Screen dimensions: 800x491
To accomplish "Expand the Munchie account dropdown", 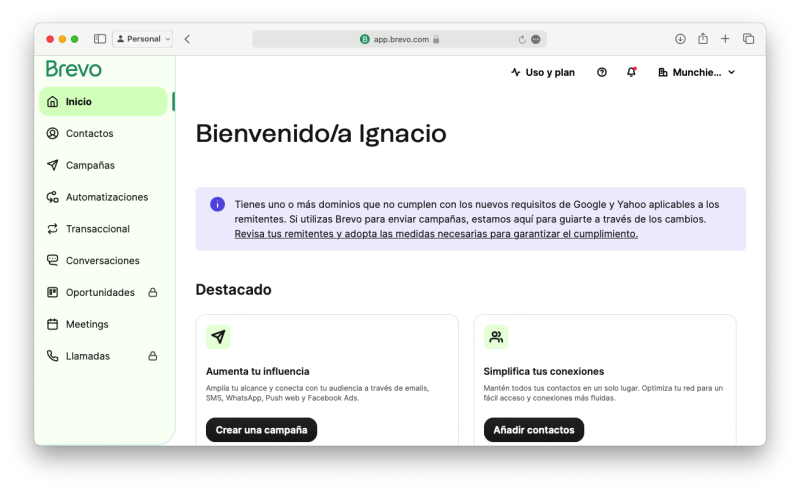I will click(x=697, y=72).
